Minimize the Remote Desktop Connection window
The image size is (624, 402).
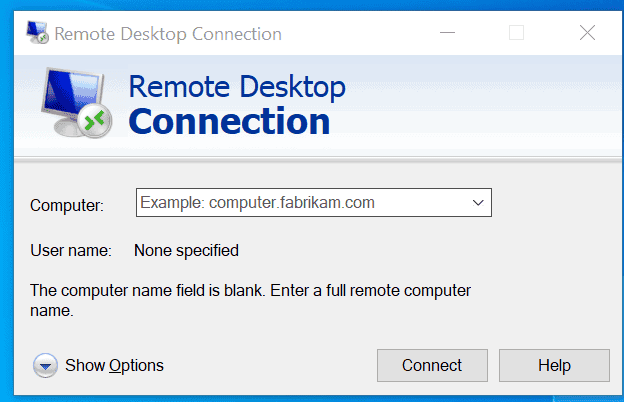tap(447, 33)
